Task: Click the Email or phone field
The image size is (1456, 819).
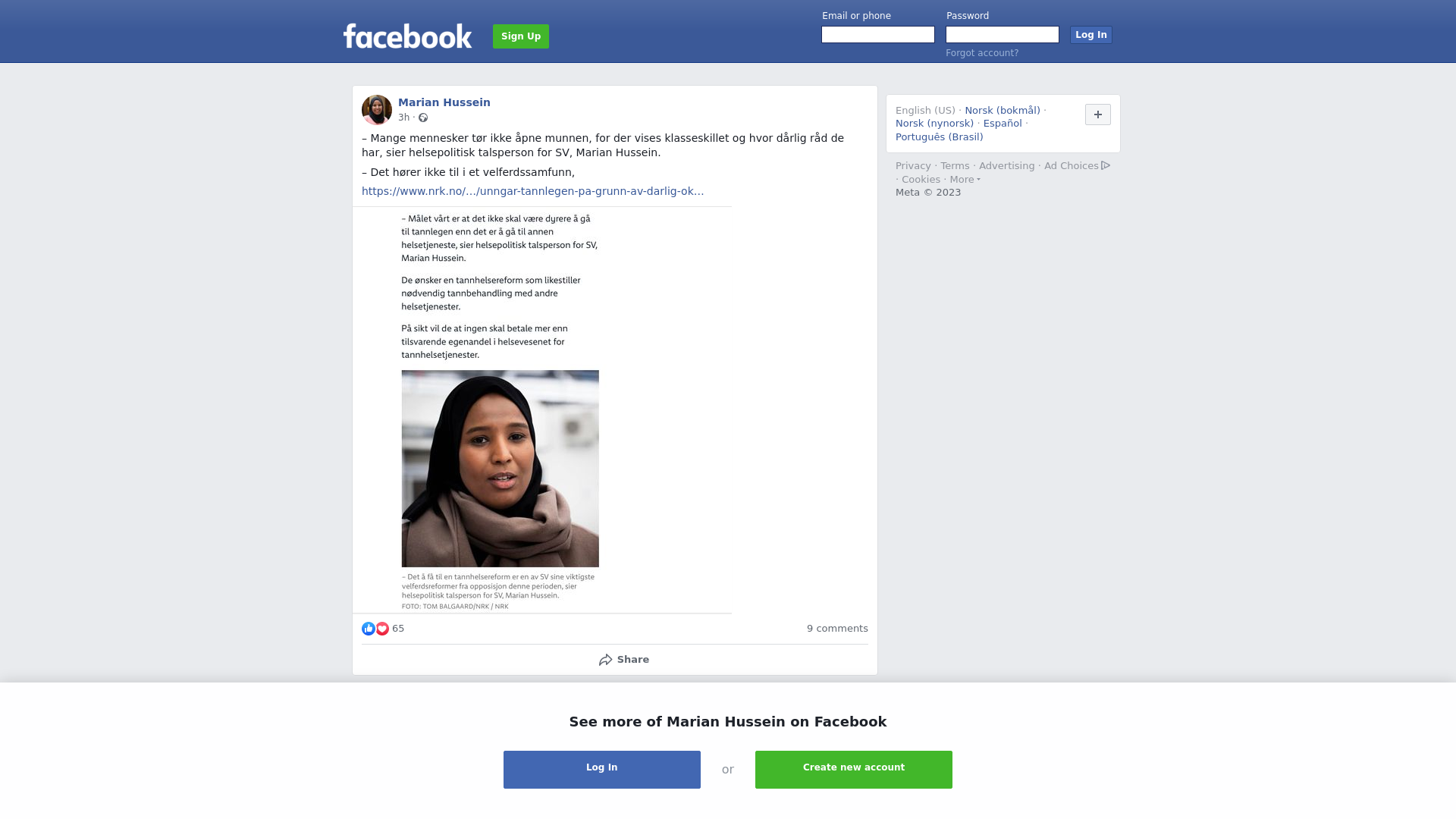Action: [x=878, y=35]
